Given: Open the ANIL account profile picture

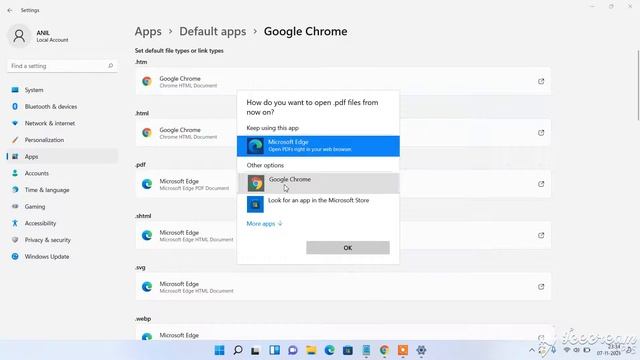Looking at the screenshot, I should [x=19, y=36].
